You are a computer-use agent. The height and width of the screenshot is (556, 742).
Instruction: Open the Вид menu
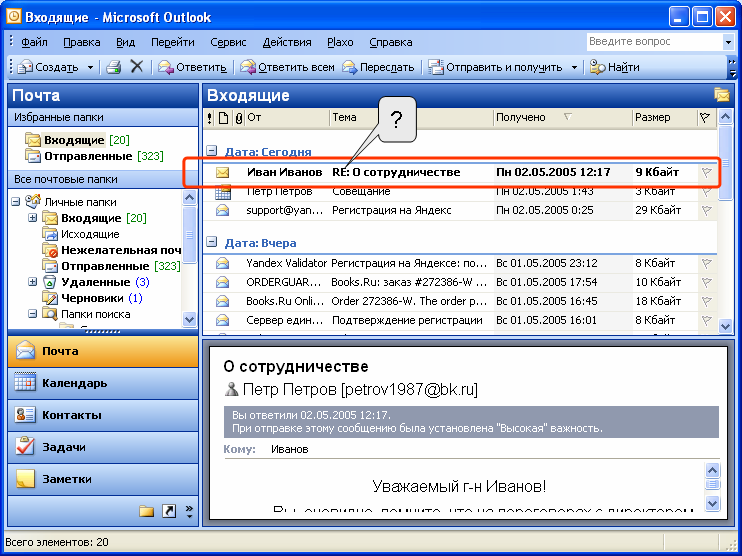click(125, 42)
